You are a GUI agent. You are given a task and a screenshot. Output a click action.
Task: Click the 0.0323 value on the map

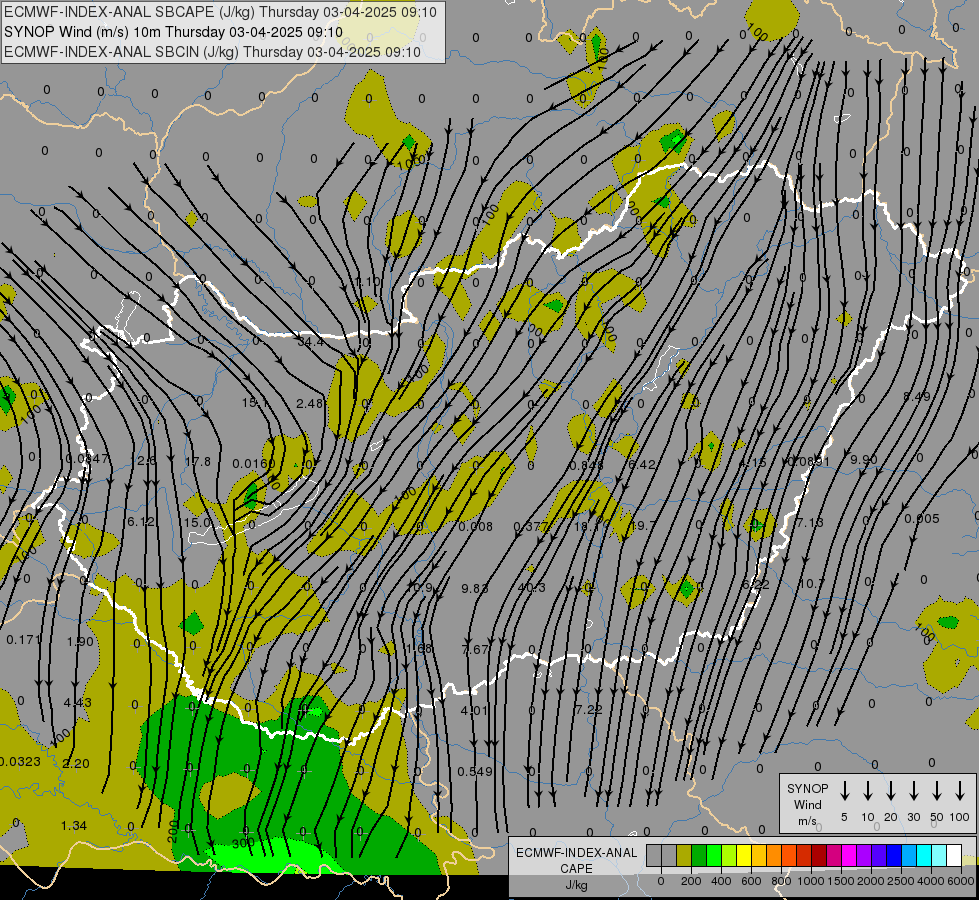point(20,762)
